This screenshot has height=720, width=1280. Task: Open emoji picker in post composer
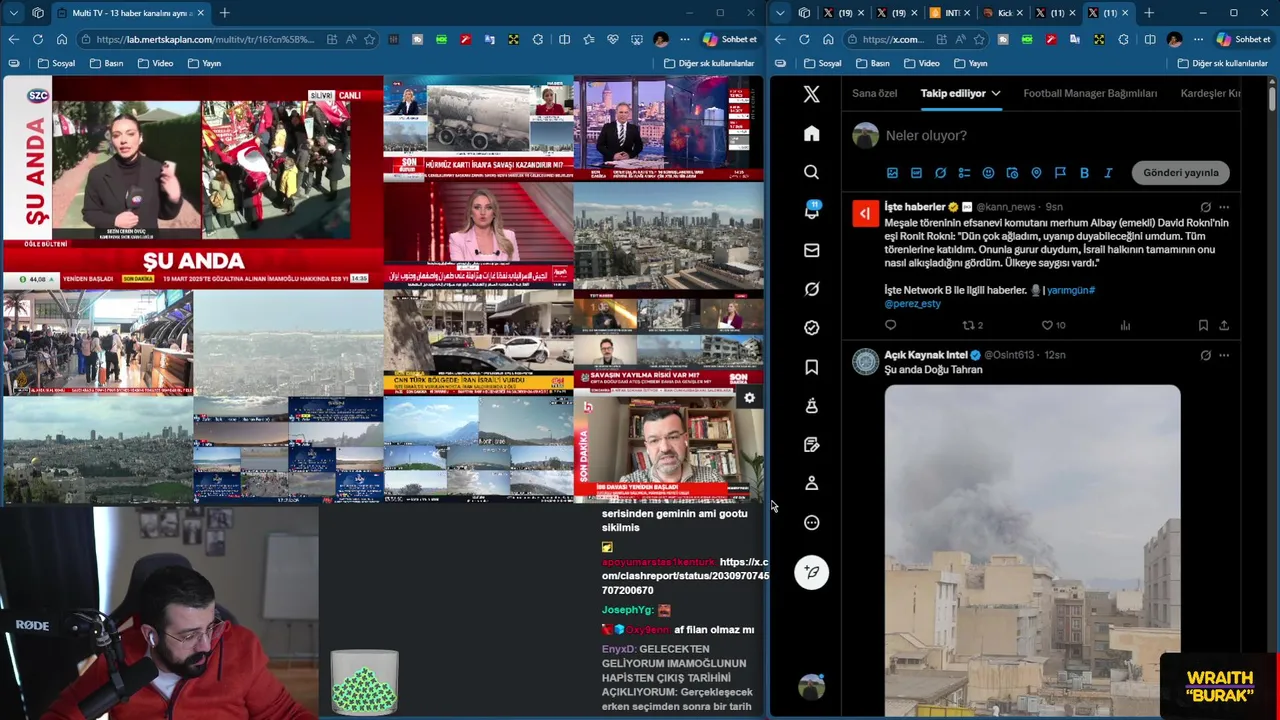tap(988, 173)
